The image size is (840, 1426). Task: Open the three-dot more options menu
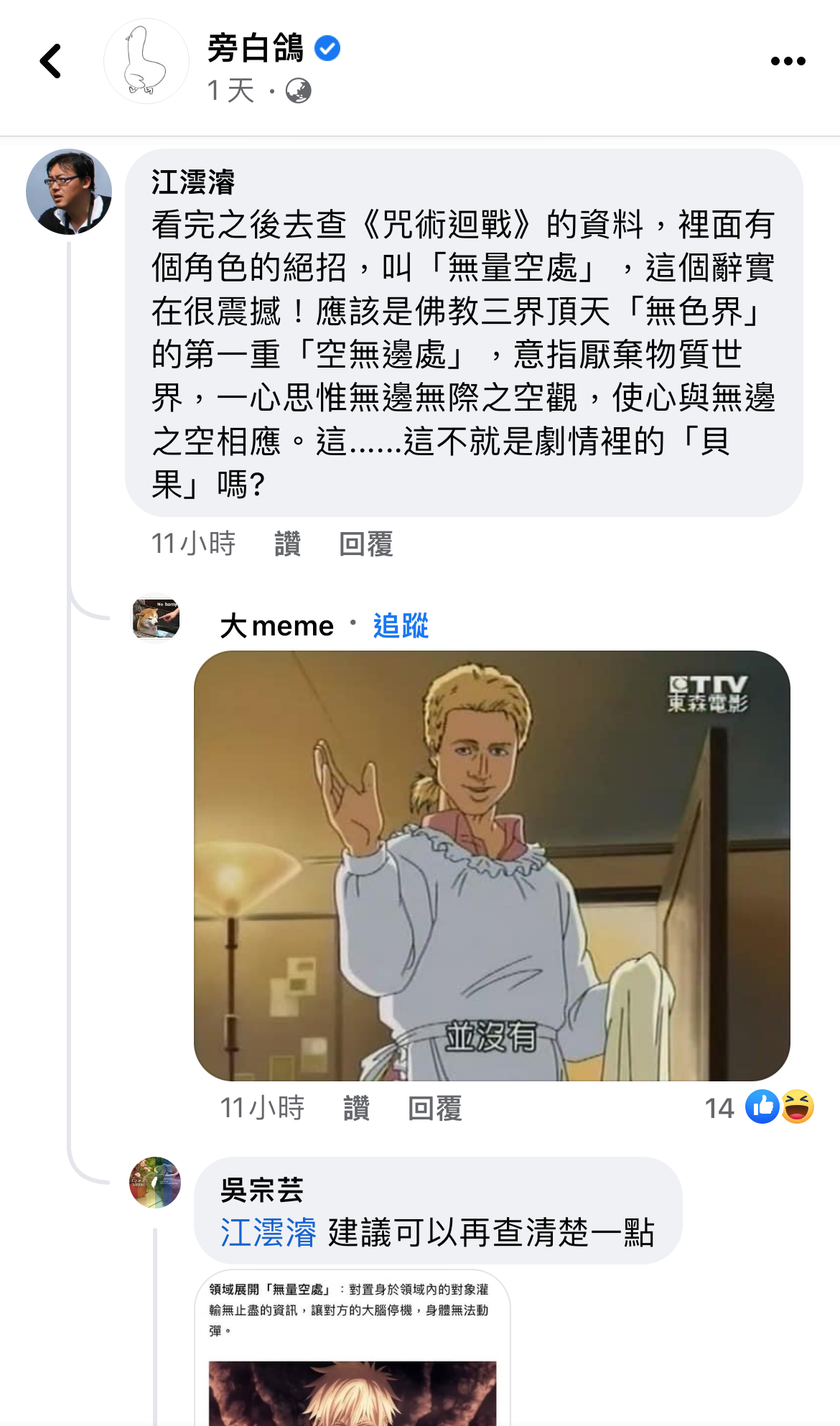[x=788, y=61]
